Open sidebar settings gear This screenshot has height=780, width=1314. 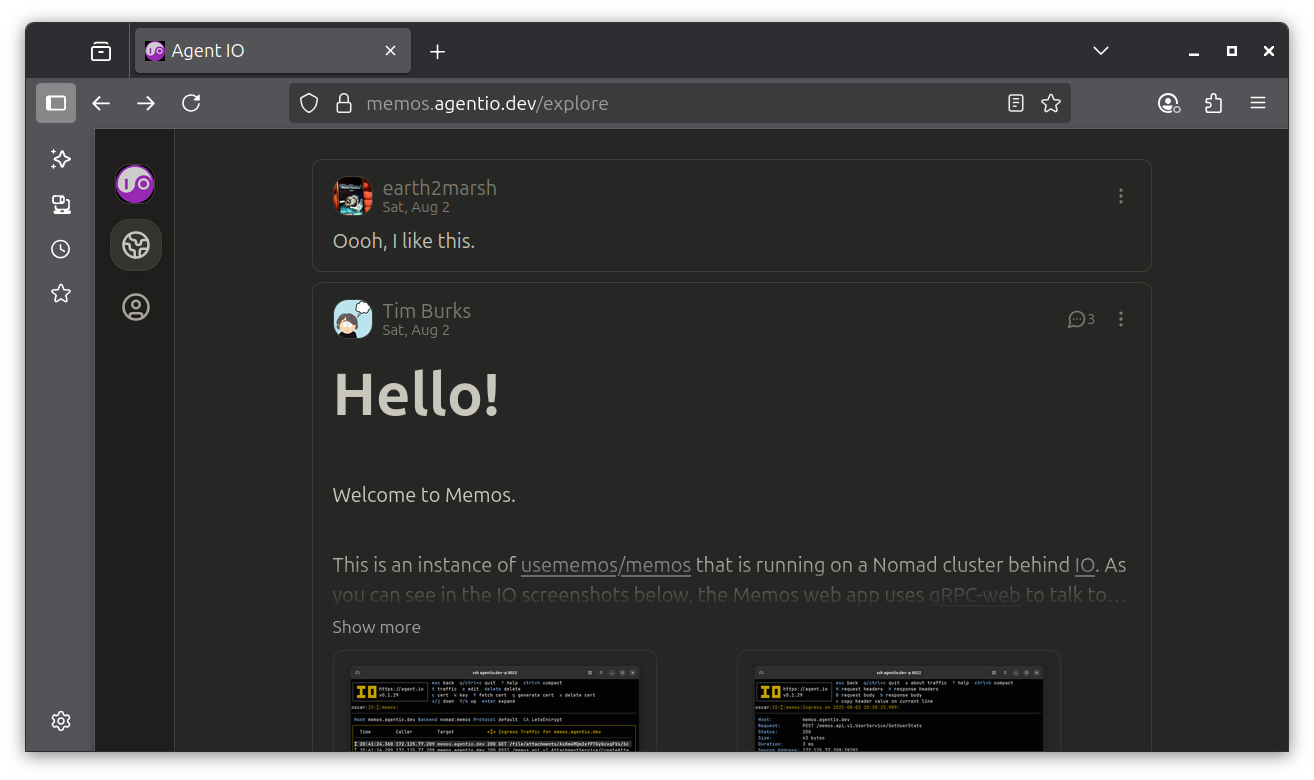tap(61, 721)
